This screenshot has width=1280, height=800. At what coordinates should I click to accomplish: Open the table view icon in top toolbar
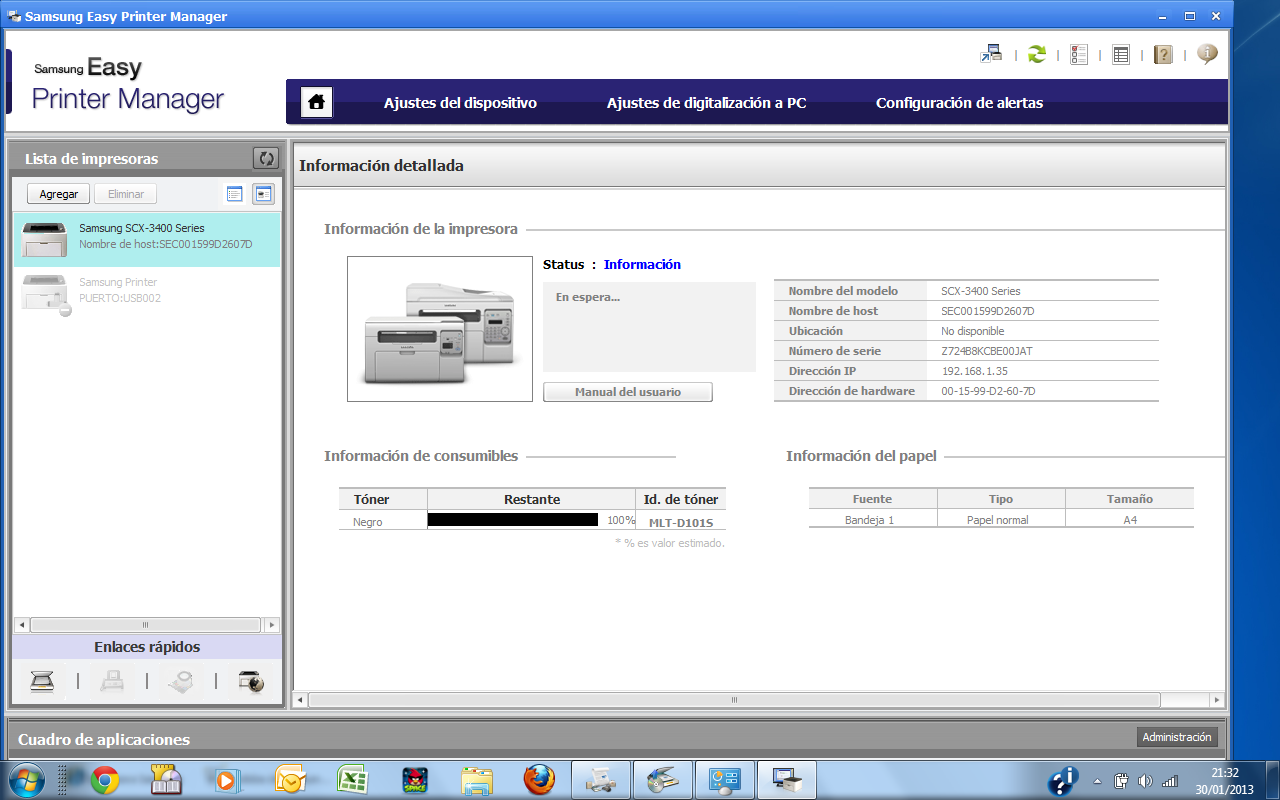coord(1121,54)
